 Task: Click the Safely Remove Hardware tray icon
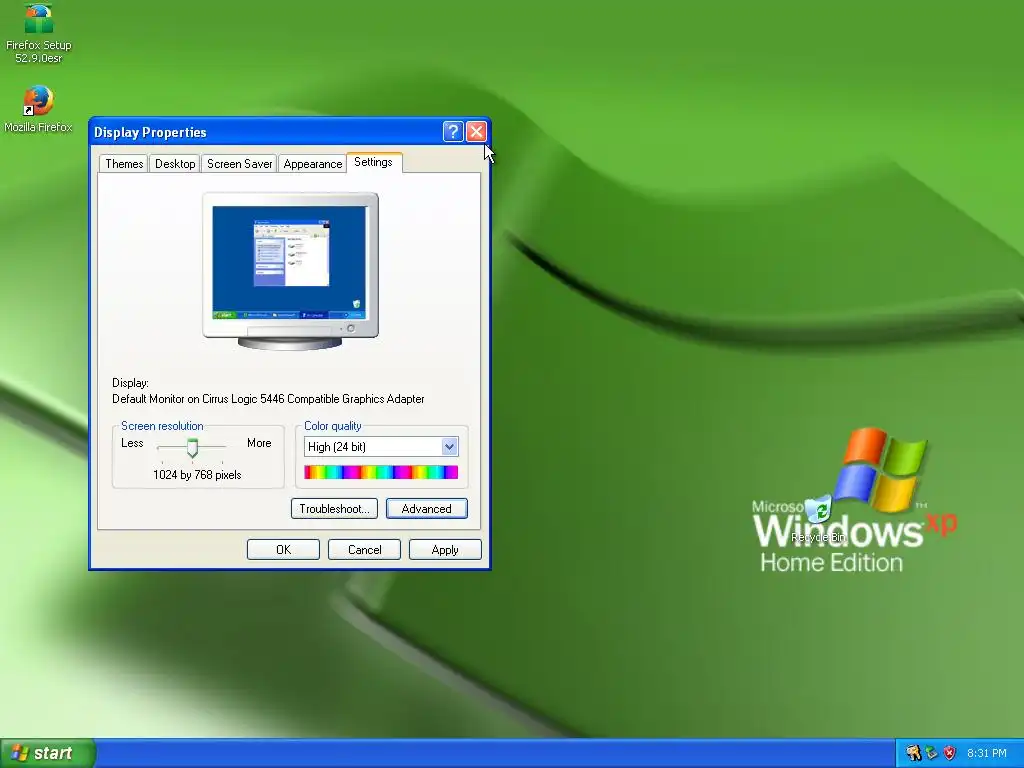click(x=931, y=753)
